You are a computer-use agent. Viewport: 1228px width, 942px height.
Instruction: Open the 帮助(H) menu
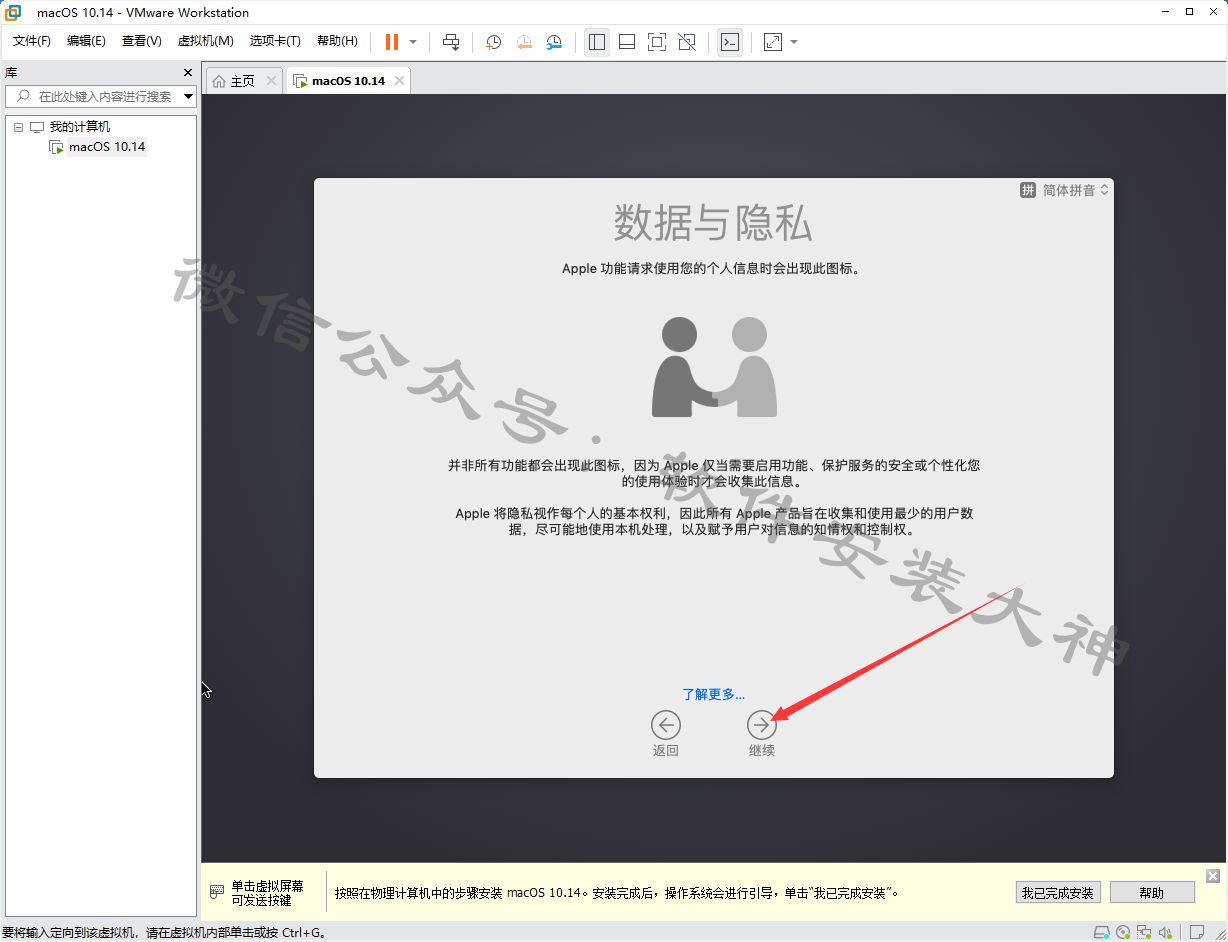(337, 41)
